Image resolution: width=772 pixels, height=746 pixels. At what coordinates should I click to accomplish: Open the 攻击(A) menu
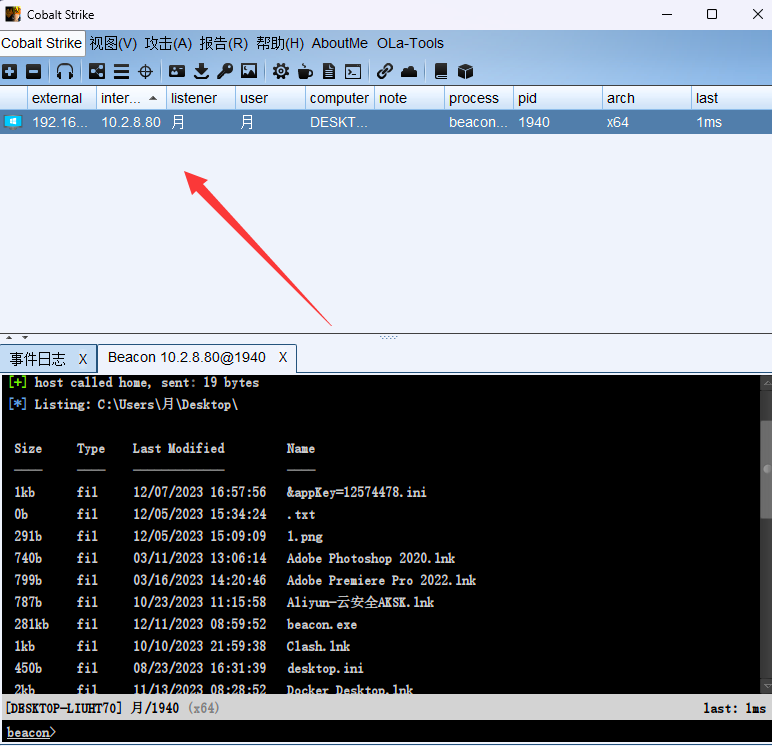[x=168, y=43]
